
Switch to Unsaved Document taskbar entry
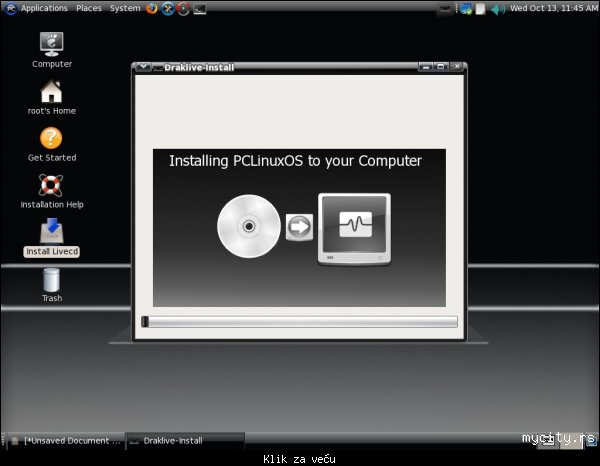(66, 441)
